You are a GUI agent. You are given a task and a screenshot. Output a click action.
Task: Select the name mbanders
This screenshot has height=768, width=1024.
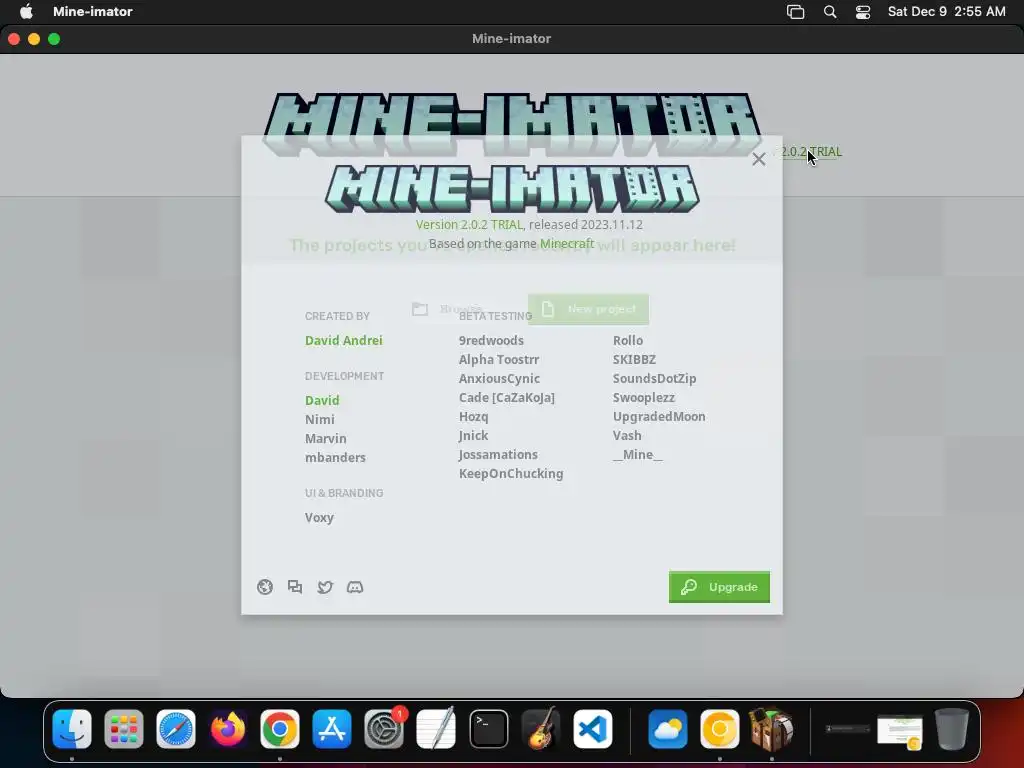click(x=335, y=457)
